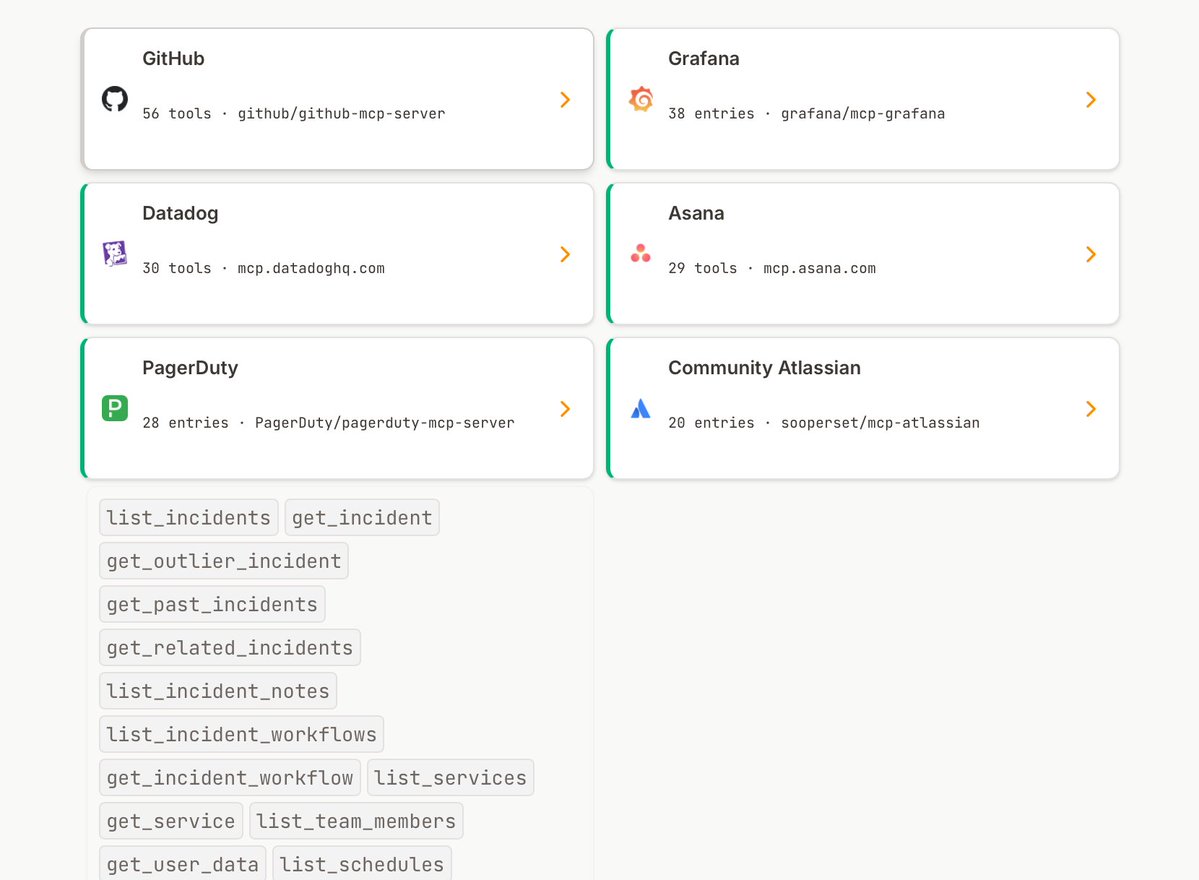Expand the Asana card chevron
This screenshot has height=880, width=1199.
[1091, 254]
